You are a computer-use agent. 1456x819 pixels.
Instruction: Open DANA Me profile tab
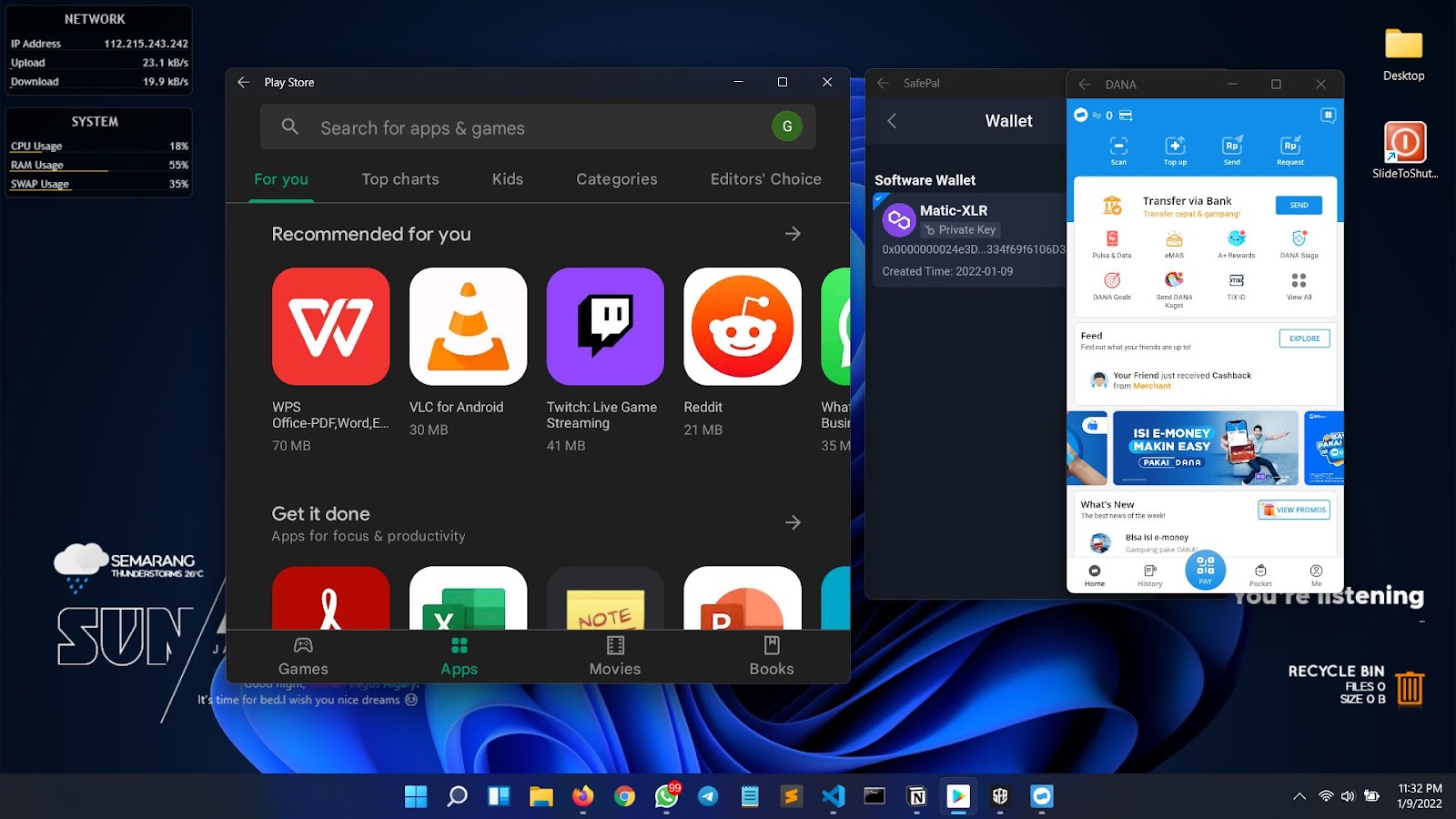click(x=1316, y=576)
